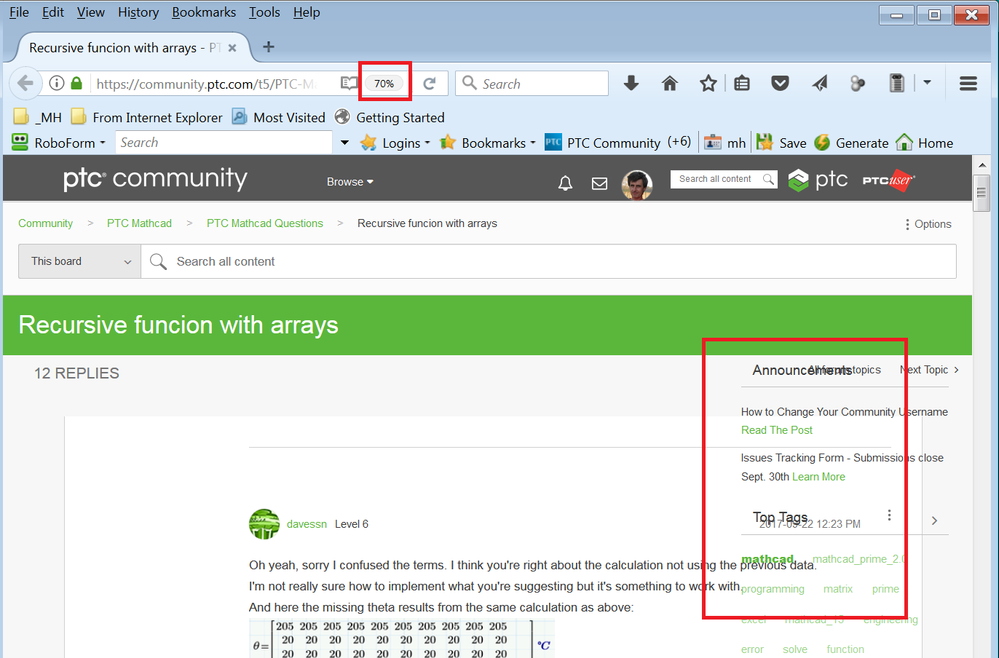Open the messages envelope icon

coord(599,183)
